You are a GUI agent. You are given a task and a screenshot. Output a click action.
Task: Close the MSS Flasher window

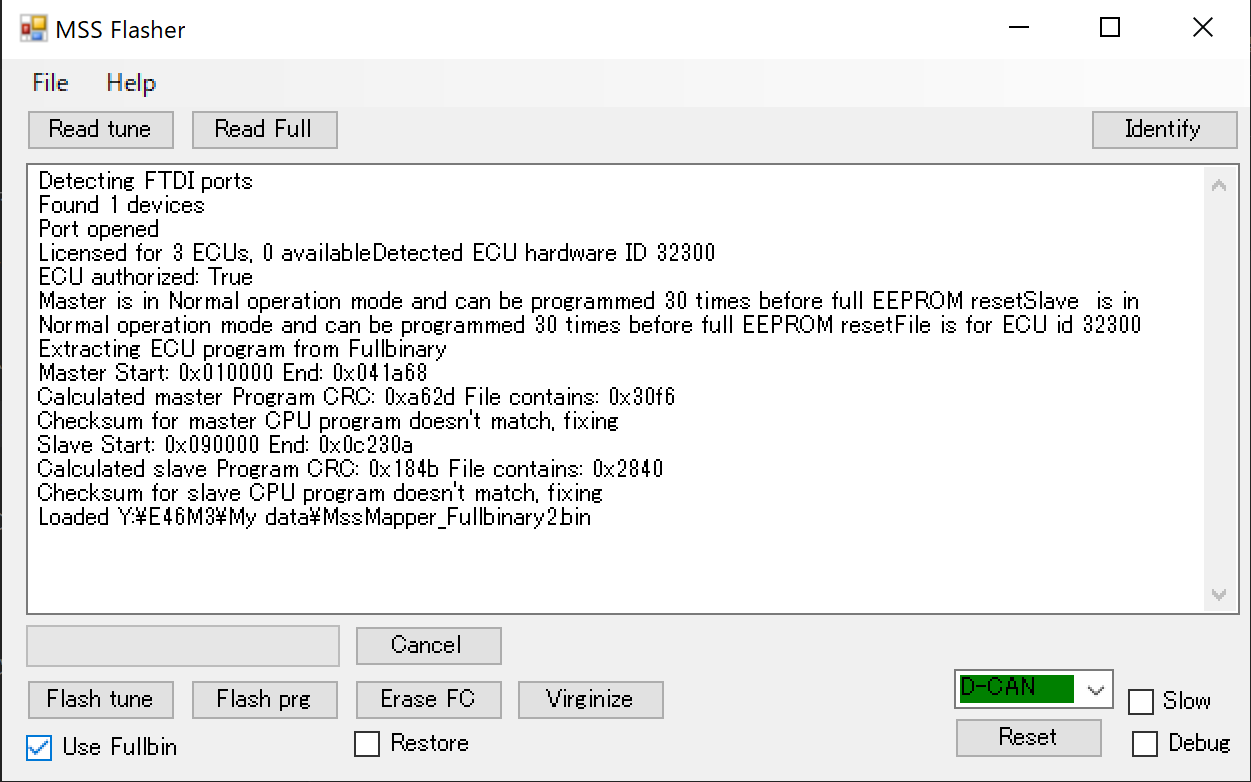tap(1203, 28)
